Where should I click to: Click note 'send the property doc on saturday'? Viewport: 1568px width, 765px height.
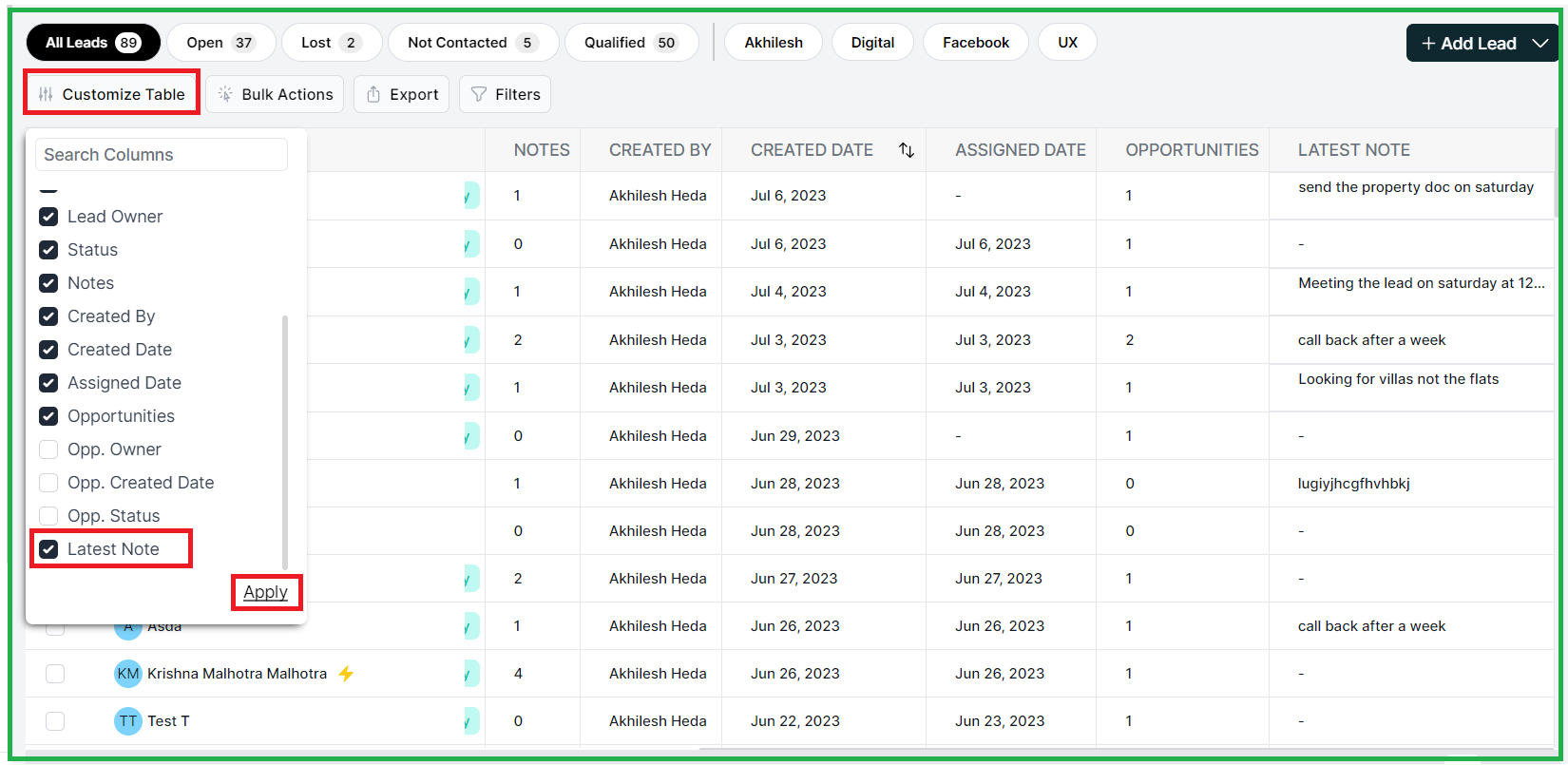pos(1416,187)
